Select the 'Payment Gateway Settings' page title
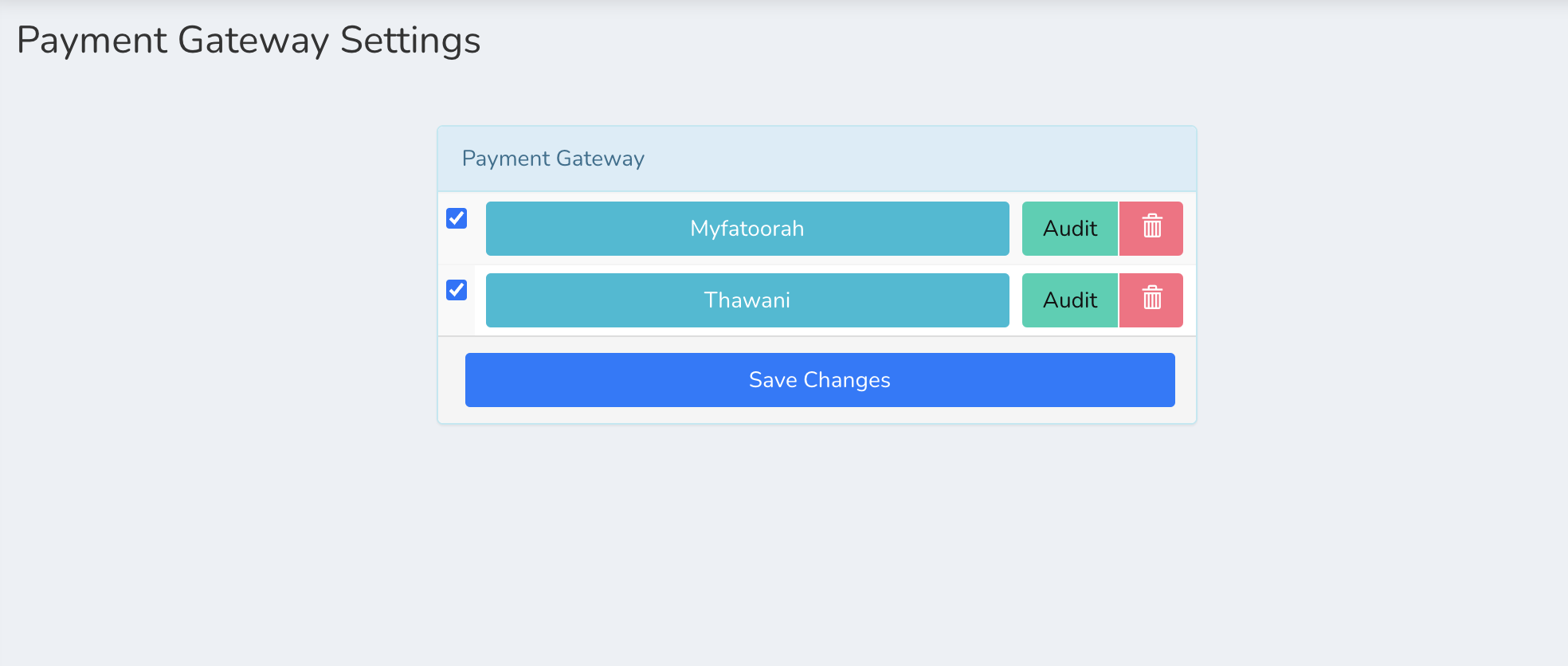 [x=249, y=41]
